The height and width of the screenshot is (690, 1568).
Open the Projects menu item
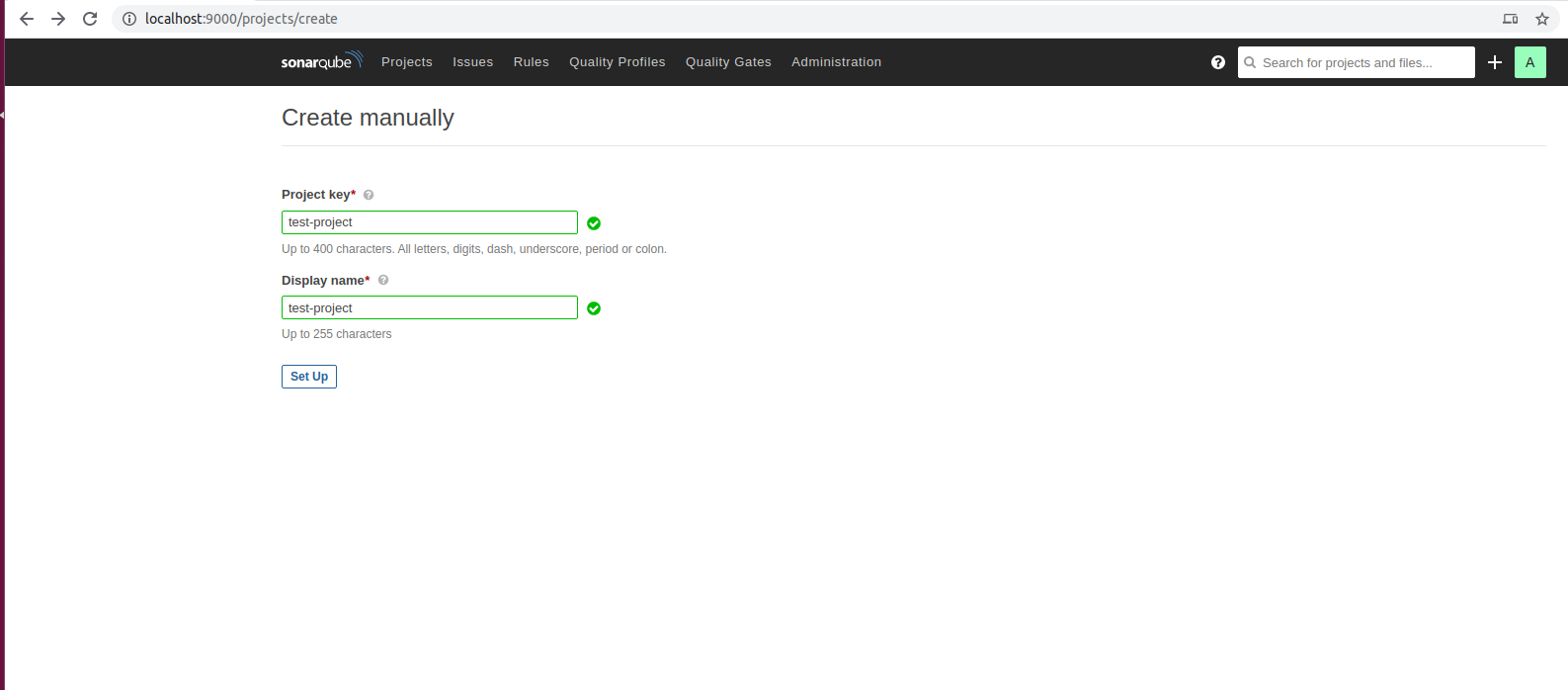(407, 61)
